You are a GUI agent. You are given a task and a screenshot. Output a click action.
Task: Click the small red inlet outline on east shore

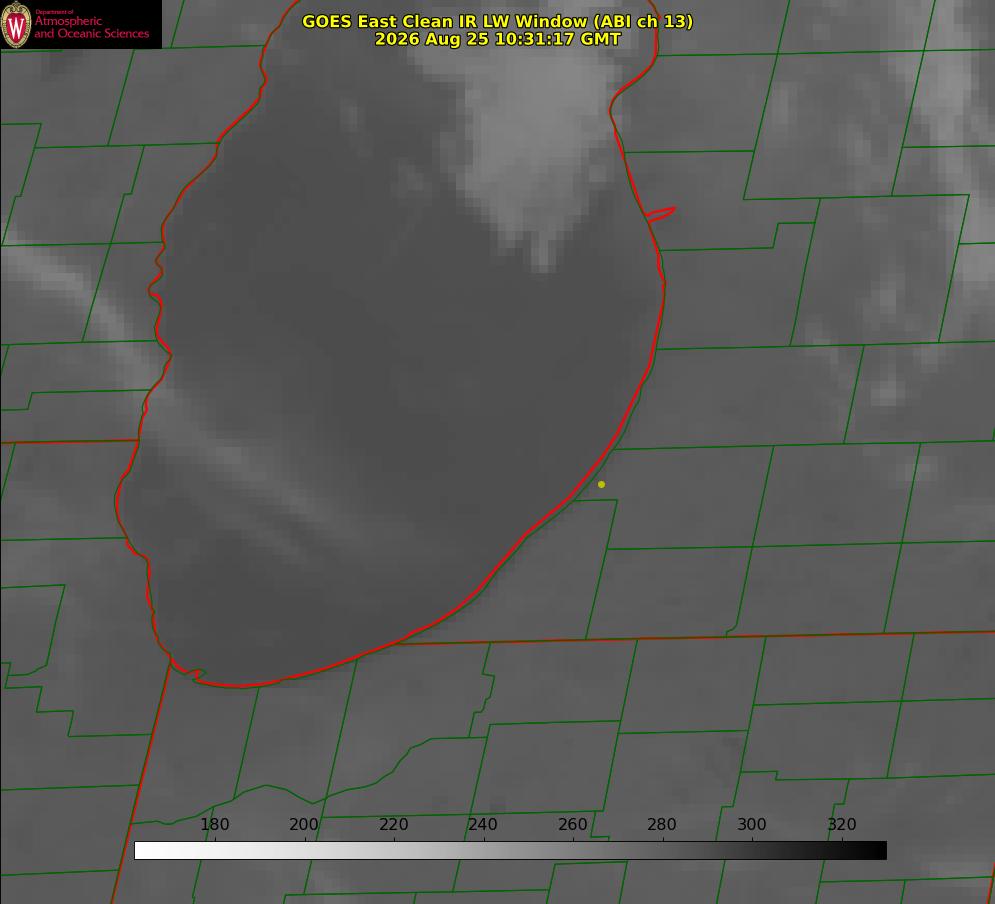pyautogui.click(x=660, y=214)
